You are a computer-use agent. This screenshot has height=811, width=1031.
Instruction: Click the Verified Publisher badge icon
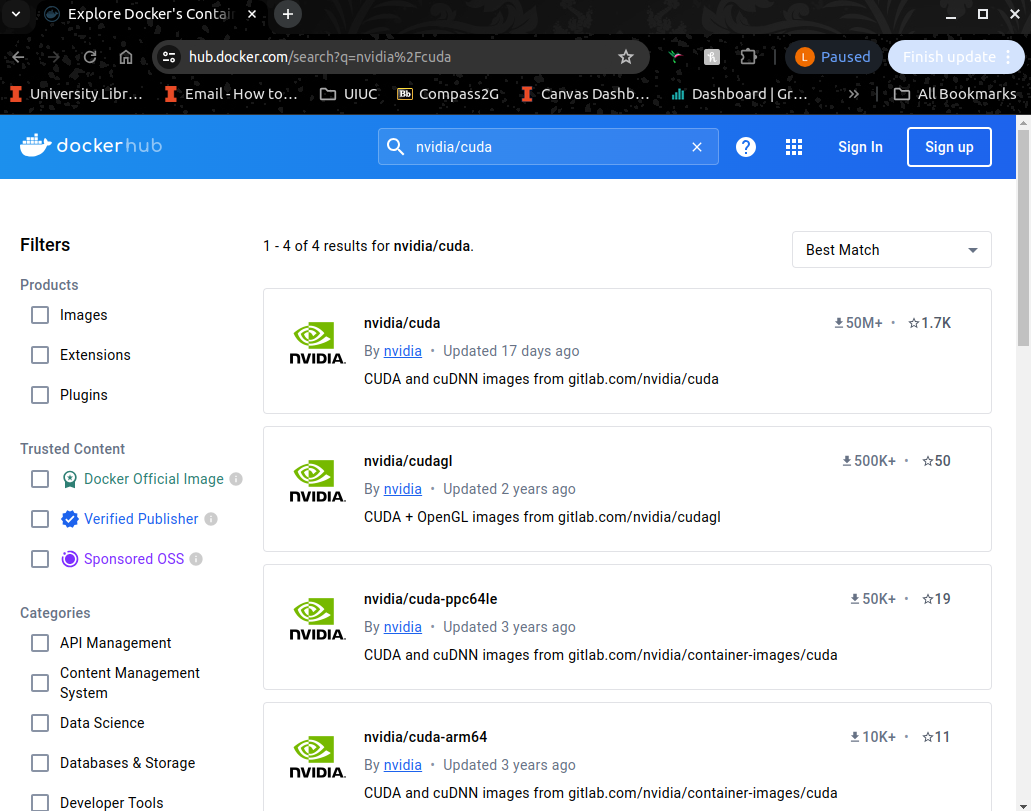click(x=70, y=519)
